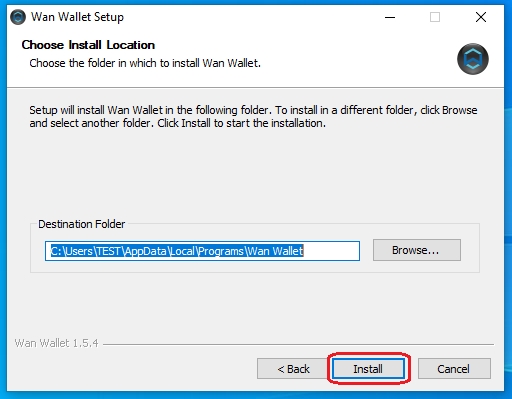Click the setup instructions paragraph
This screenshot has width=512, height=399.
[253, 117]
